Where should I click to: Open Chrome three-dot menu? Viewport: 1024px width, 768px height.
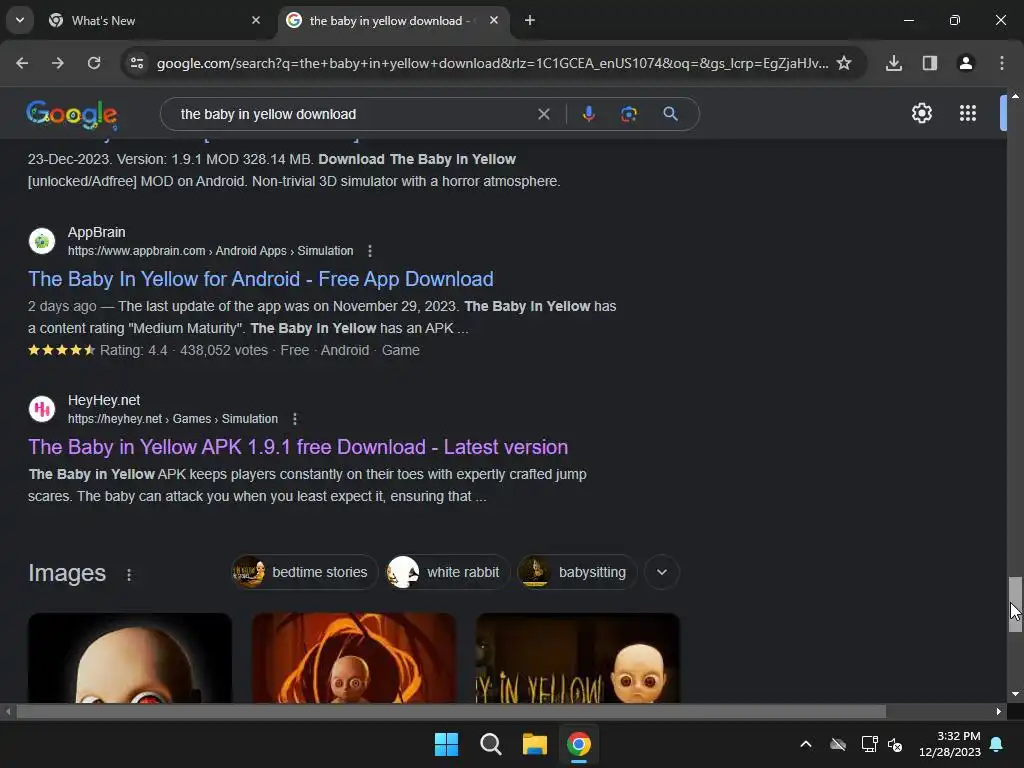pos(1002,63)
